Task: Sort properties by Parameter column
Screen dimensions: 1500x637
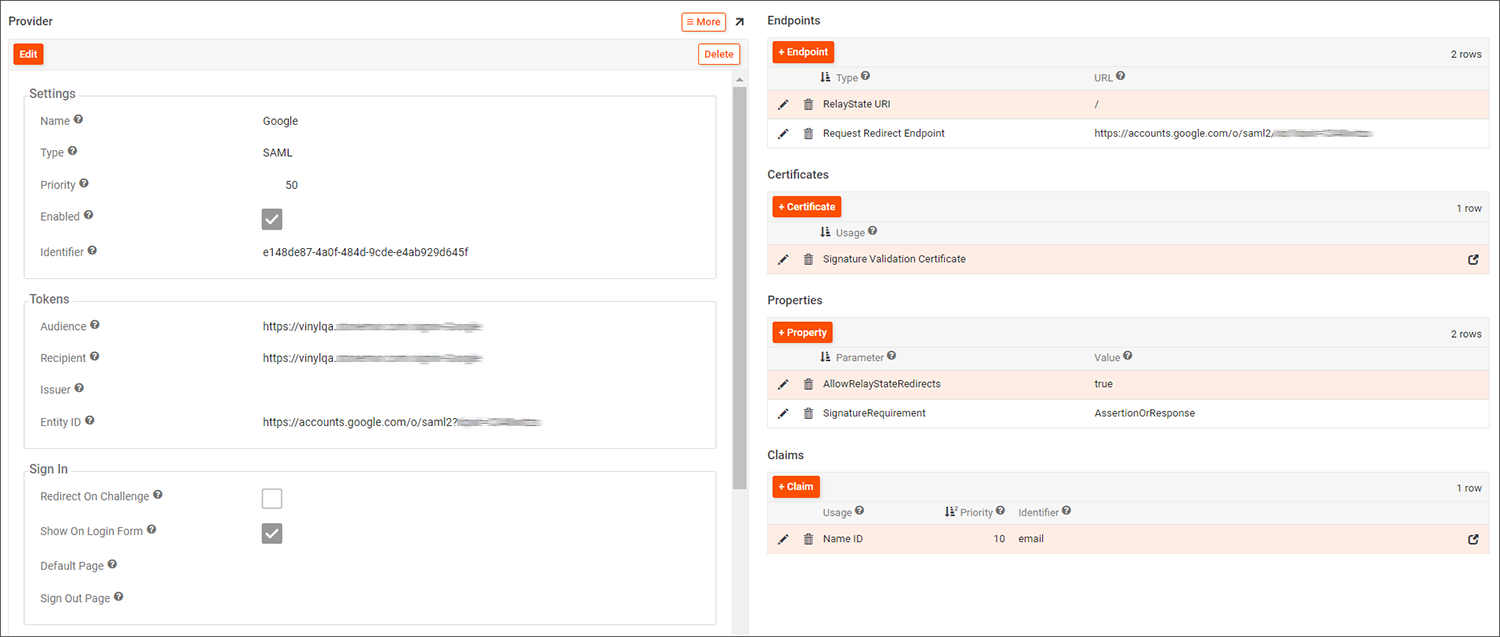Action: 858,357
